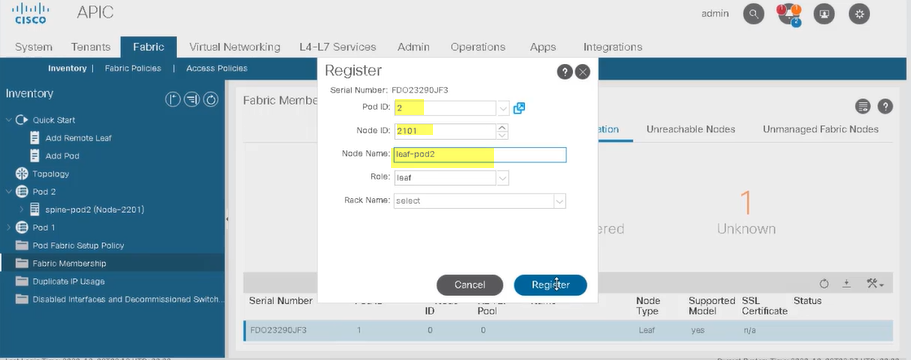
Task: Close the Register dialog
Action: [x=582, y=71]
